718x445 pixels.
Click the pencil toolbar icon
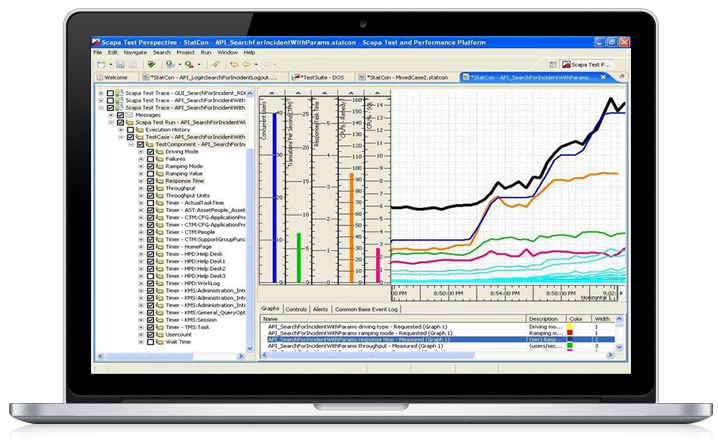point(216,65)
